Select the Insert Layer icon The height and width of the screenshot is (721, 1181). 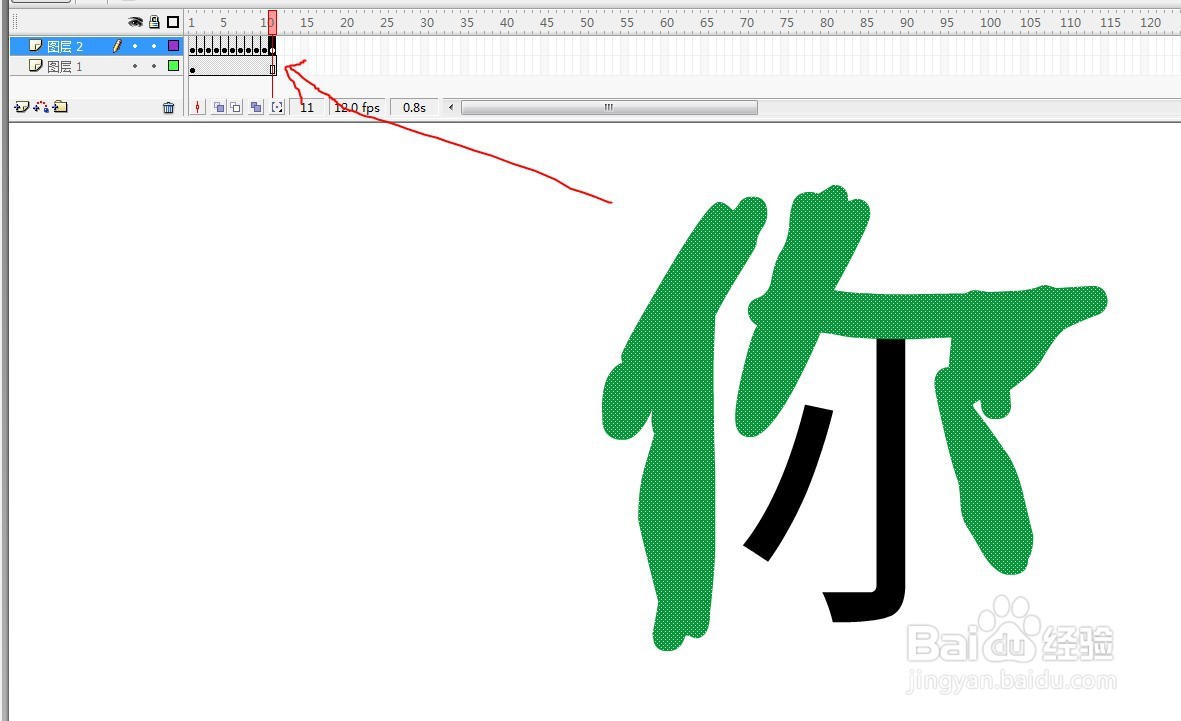pos(22,106)
